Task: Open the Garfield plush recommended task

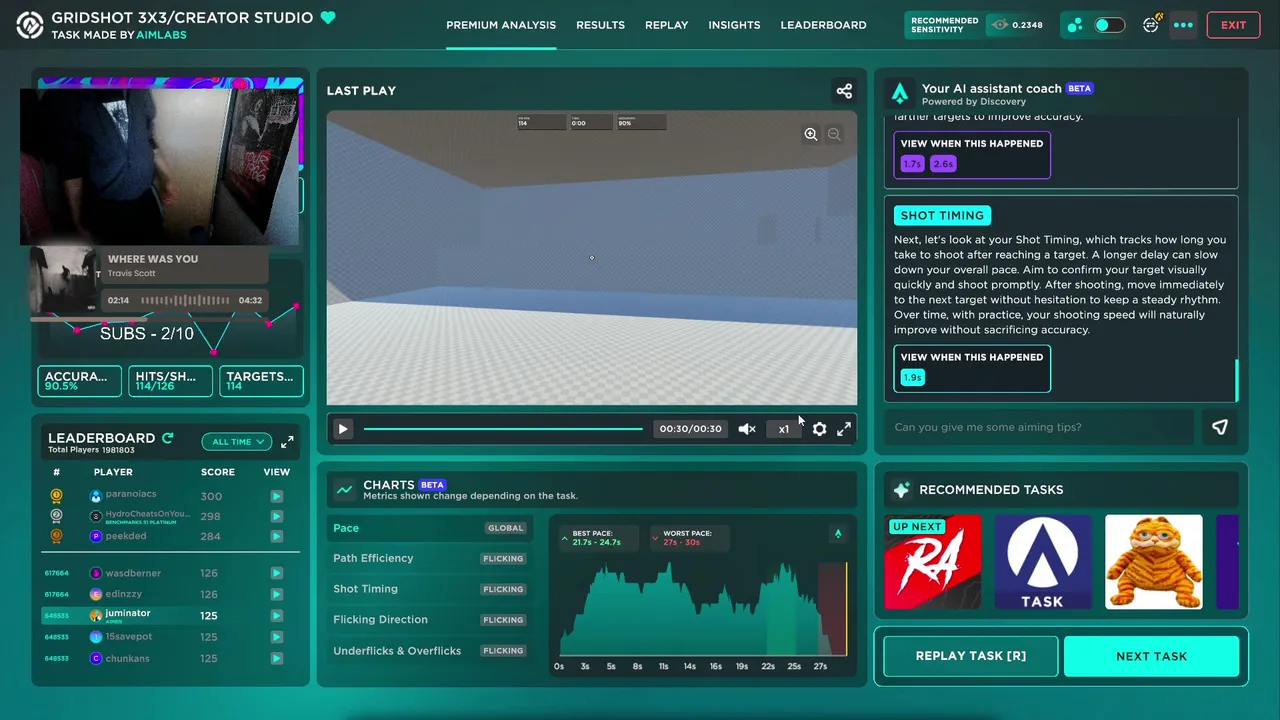Action: coord(1153,562)
